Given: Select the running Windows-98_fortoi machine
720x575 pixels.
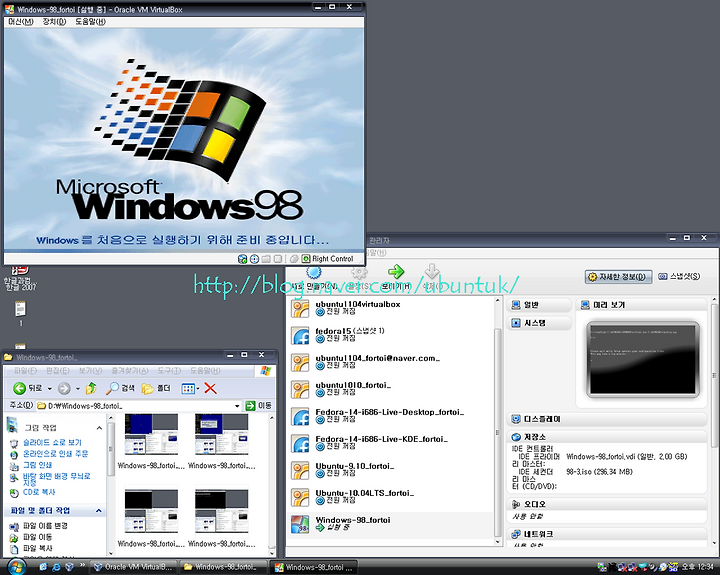Looking at the screenshot, I should pyautogui.click(x=390, y=524).
